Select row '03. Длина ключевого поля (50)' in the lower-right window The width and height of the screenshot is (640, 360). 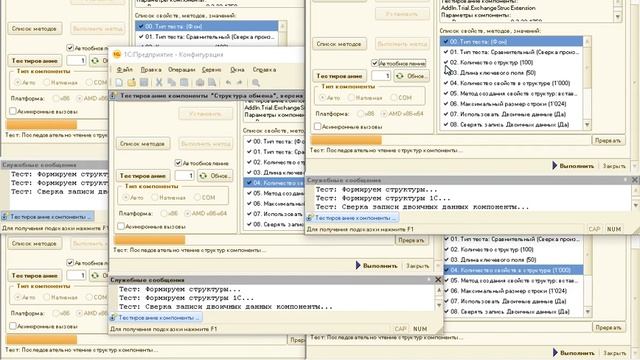[513, 260]
